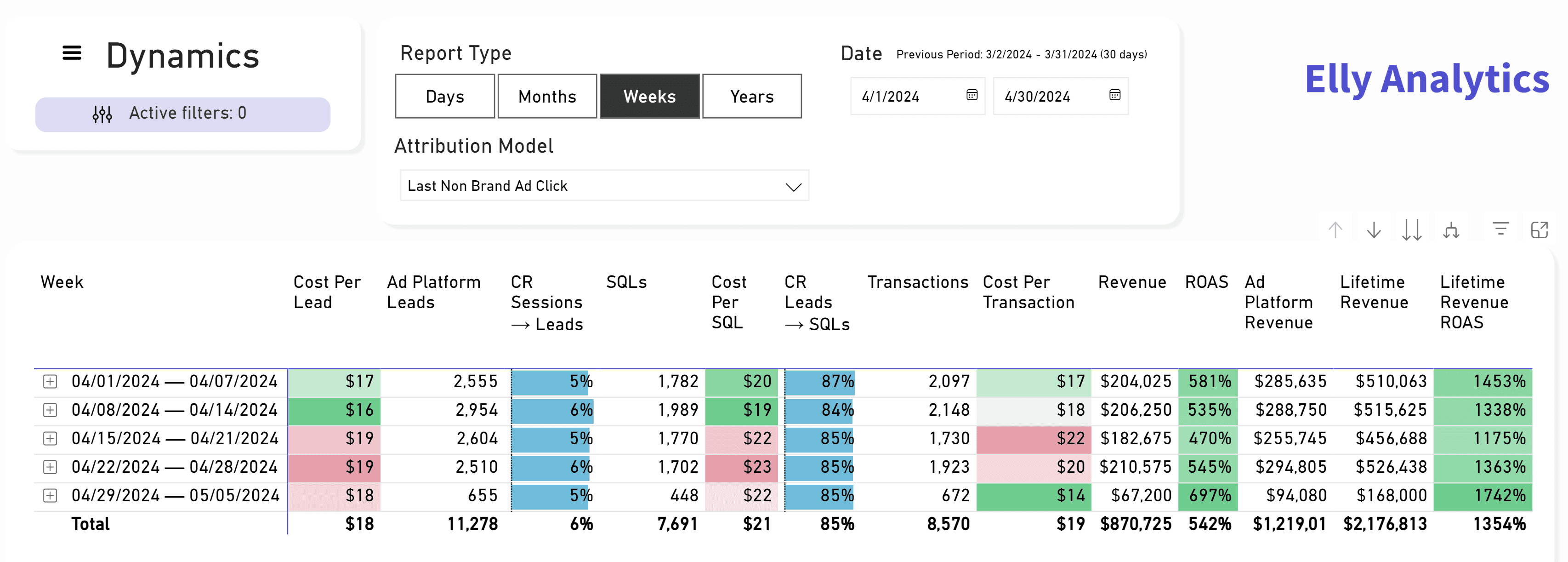Select the Months report type
Screen dimensions: 1568x562
tap(547, 96)
